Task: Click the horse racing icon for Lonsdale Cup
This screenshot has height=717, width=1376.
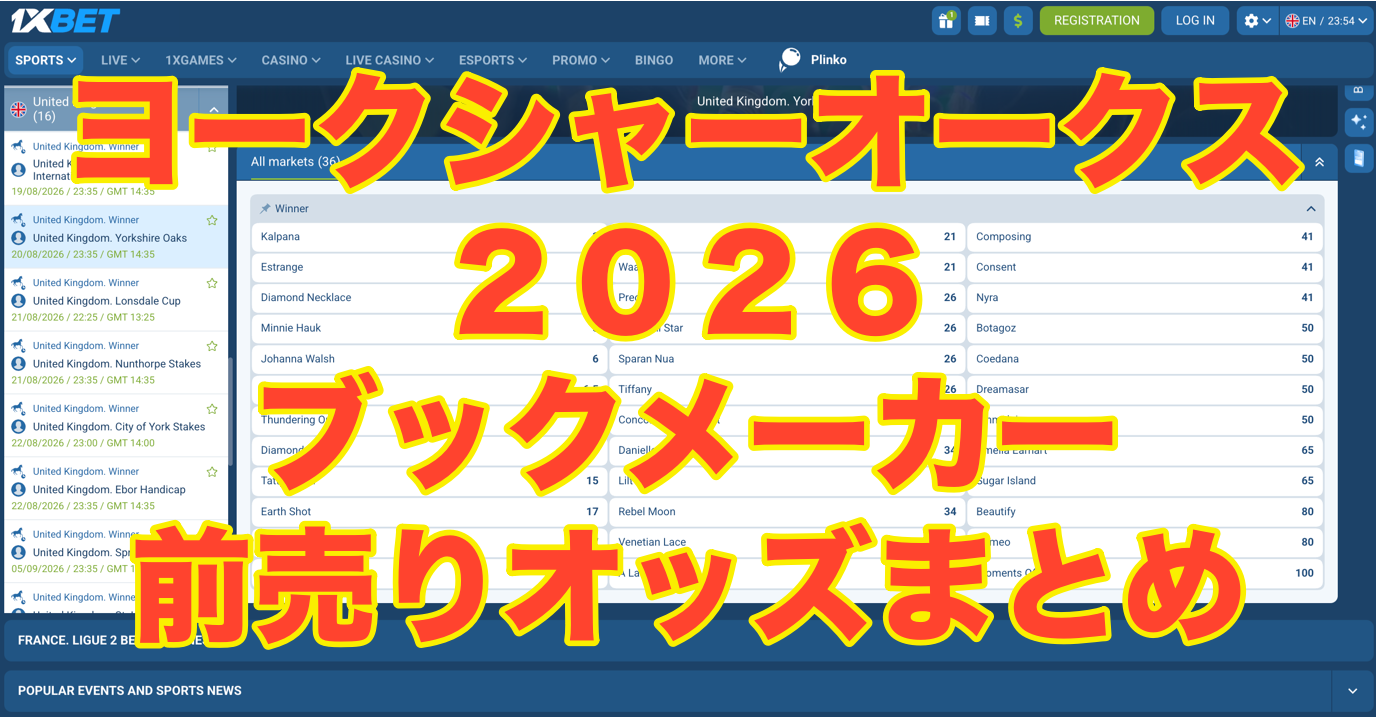Action: [18, 283]
